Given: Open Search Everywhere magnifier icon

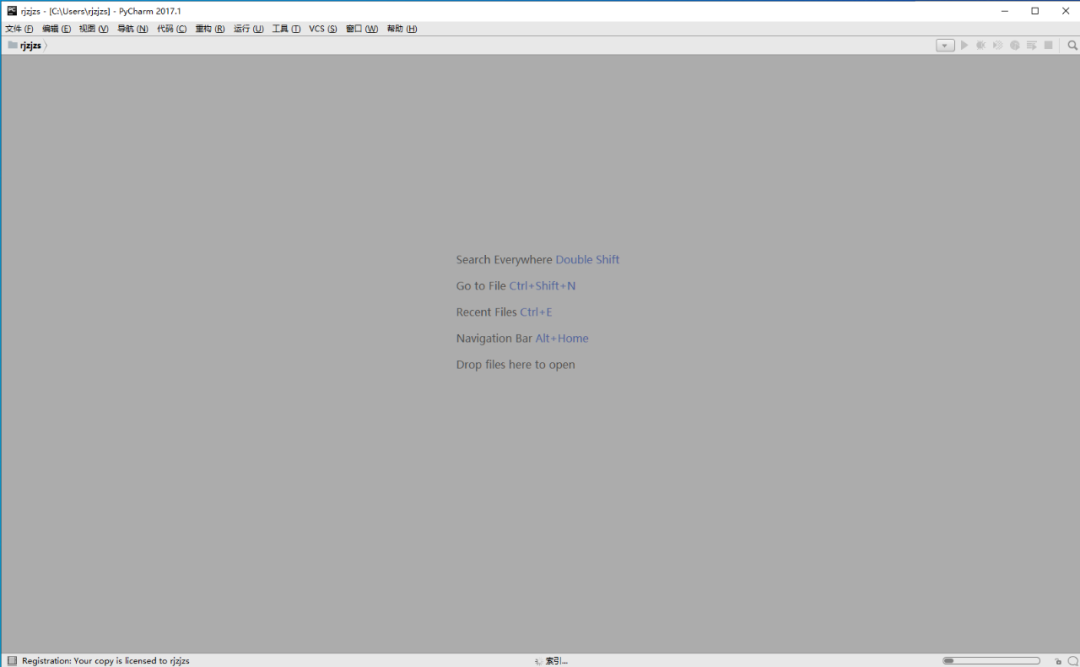Looking at the screenshot, I should 1072,45.
